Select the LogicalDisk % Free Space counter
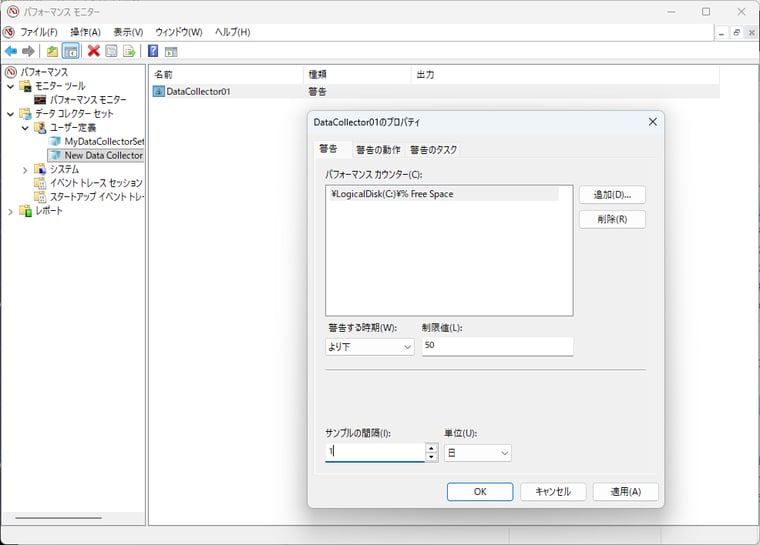Image resolution: width=760 pixels, height=545 pixels. coord(444,194)
